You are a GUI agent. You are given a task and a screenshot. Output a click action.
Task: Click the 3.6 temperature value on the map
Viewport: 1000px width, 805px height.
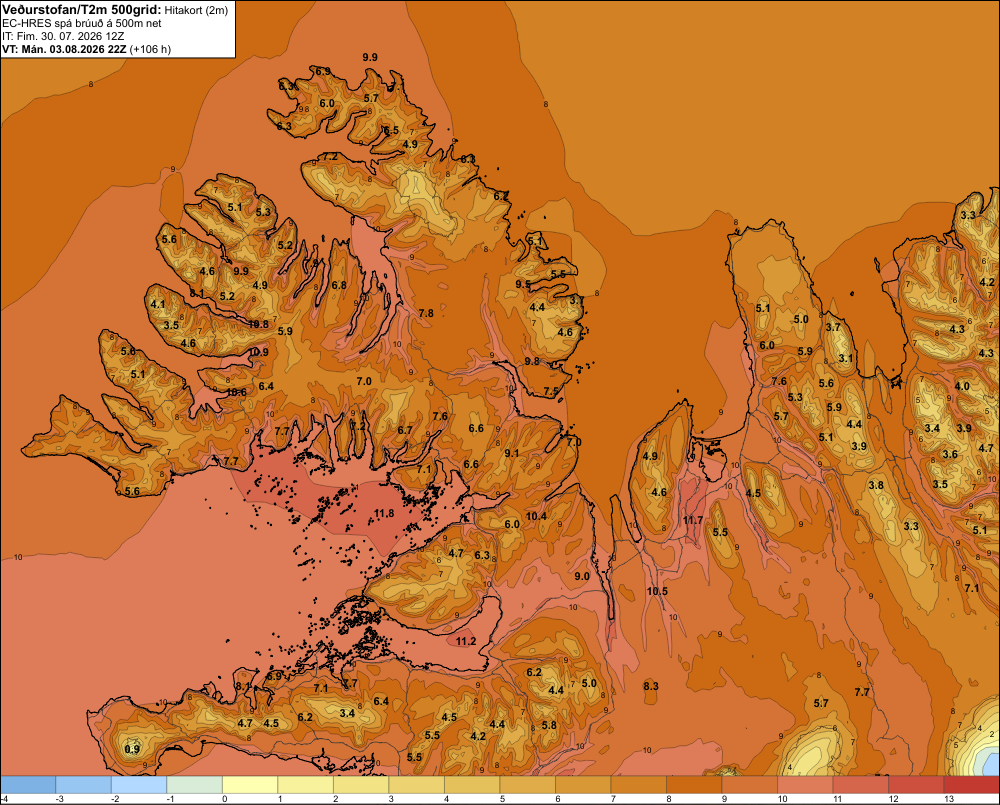tap(950, 454)
